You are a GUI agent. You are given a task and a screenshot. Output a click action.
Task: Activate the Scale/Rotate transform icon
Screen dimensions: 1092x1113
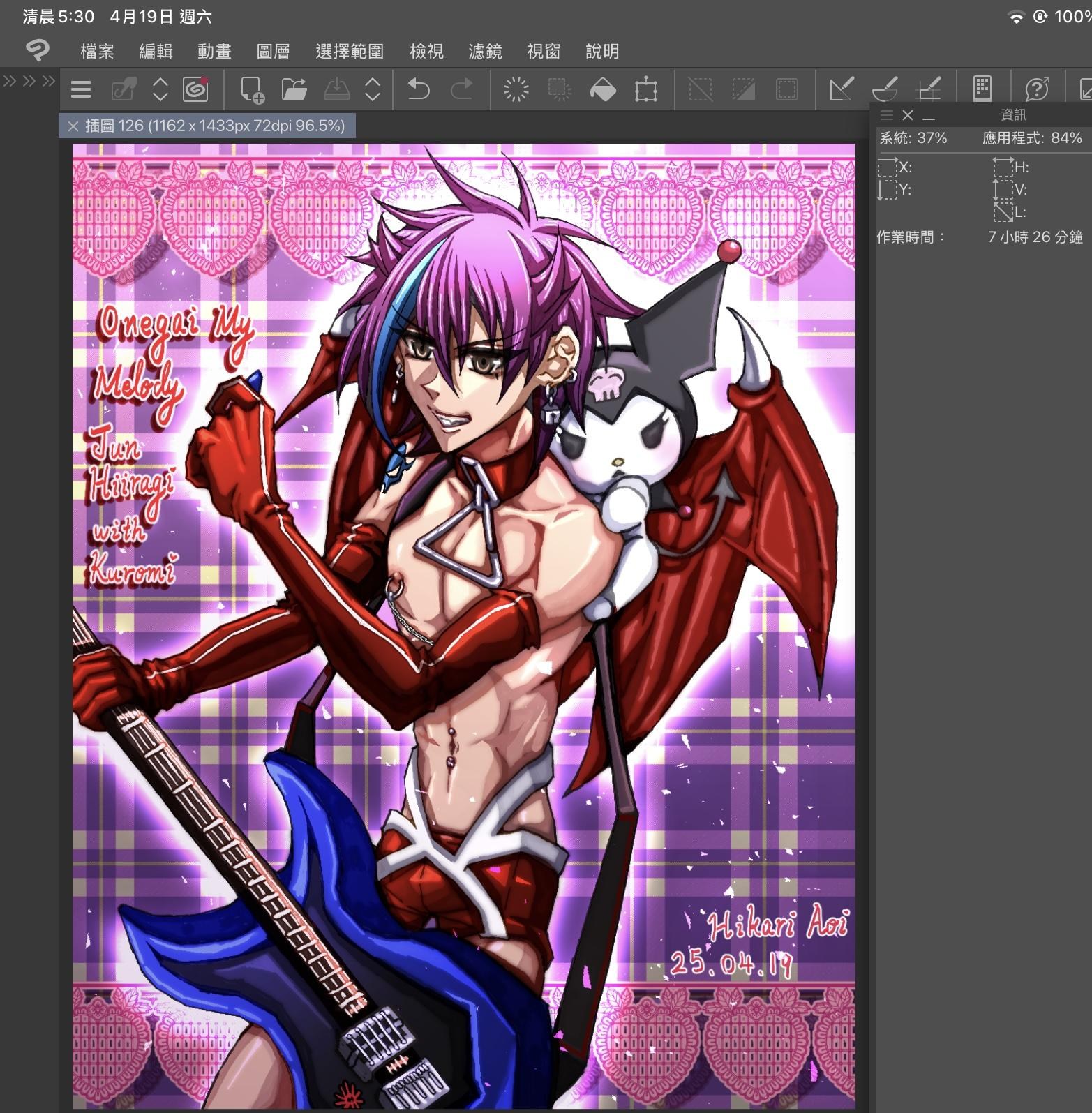pos(646,89)
